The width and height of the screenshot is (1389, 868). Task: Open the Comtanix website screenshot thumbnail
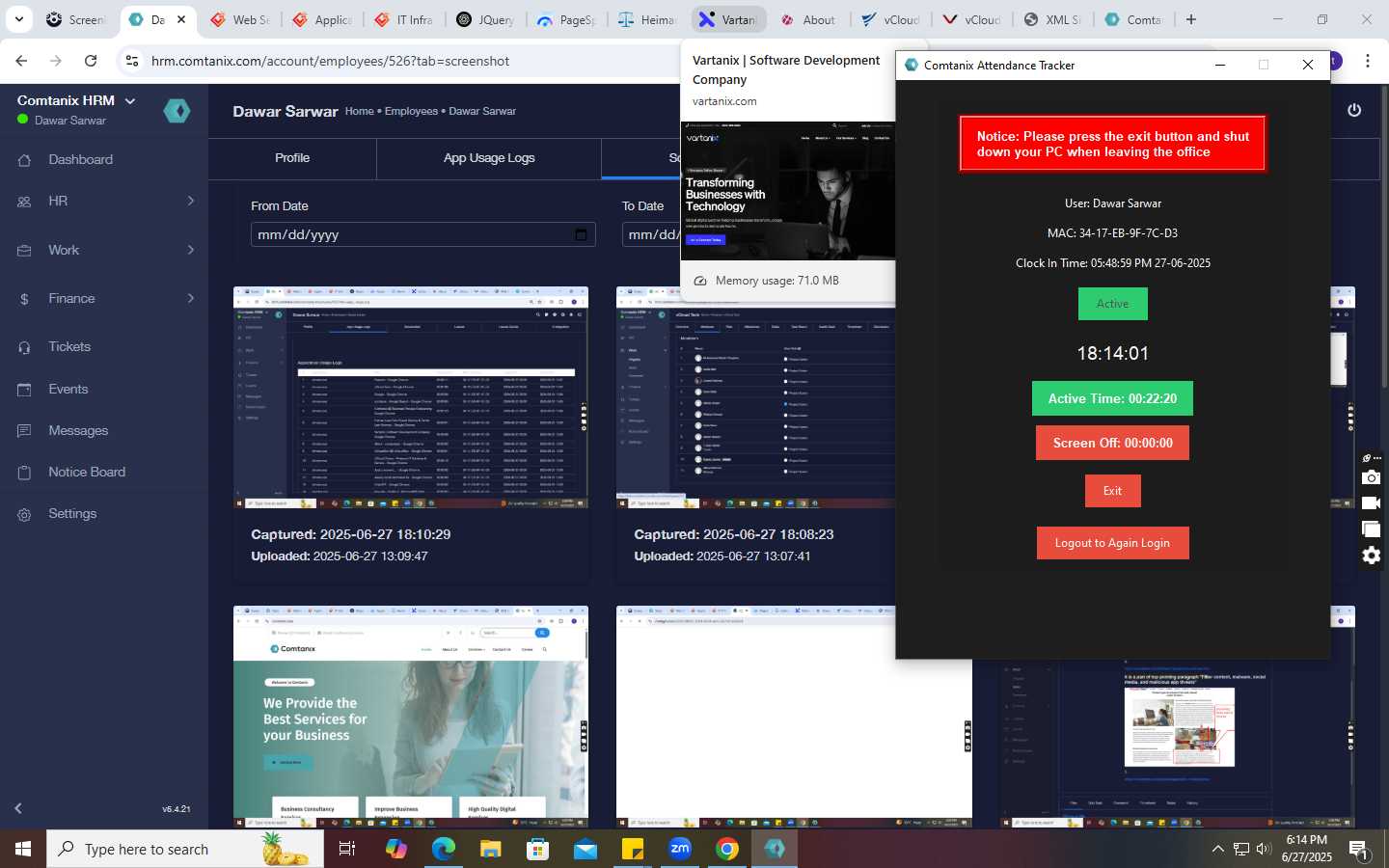point(411,717)
